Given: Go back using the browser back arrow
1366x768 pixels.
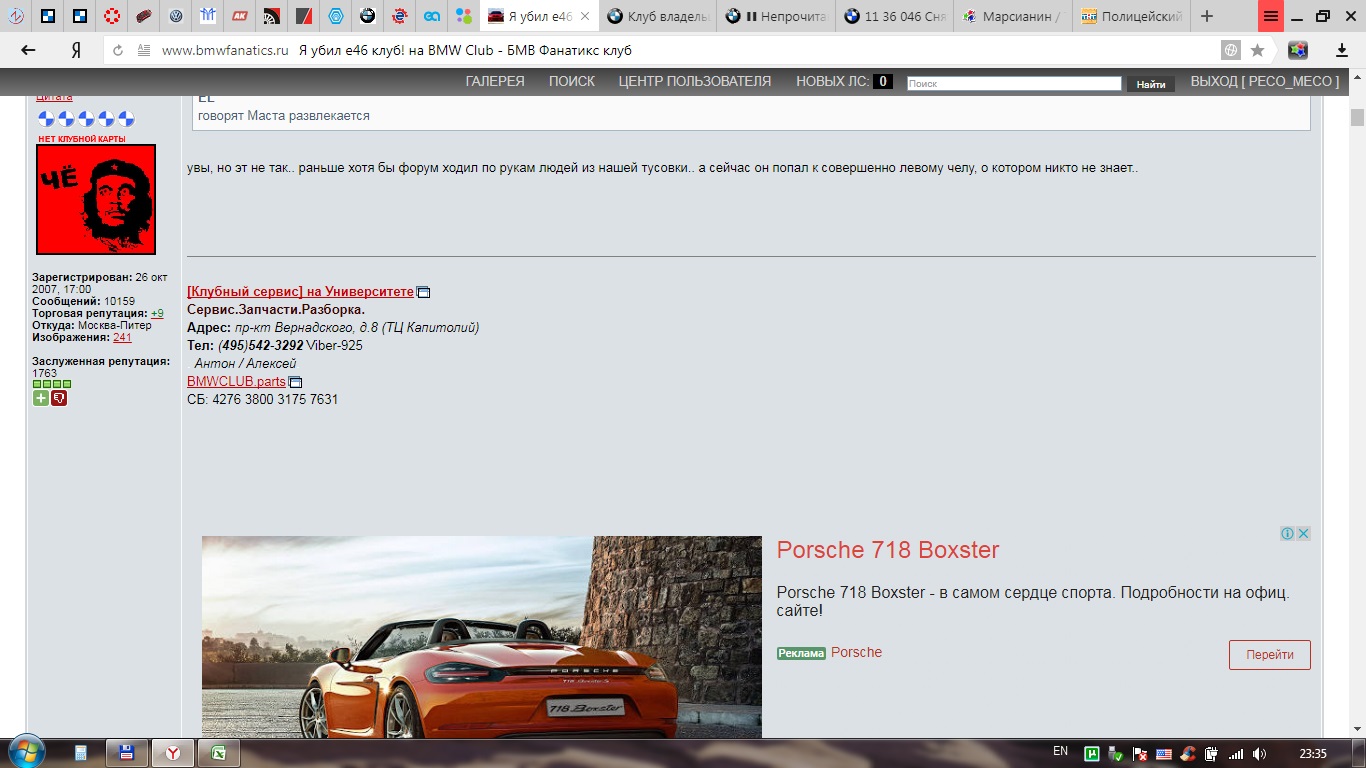Looking at the screenshot, I should [x=28, y=50].
